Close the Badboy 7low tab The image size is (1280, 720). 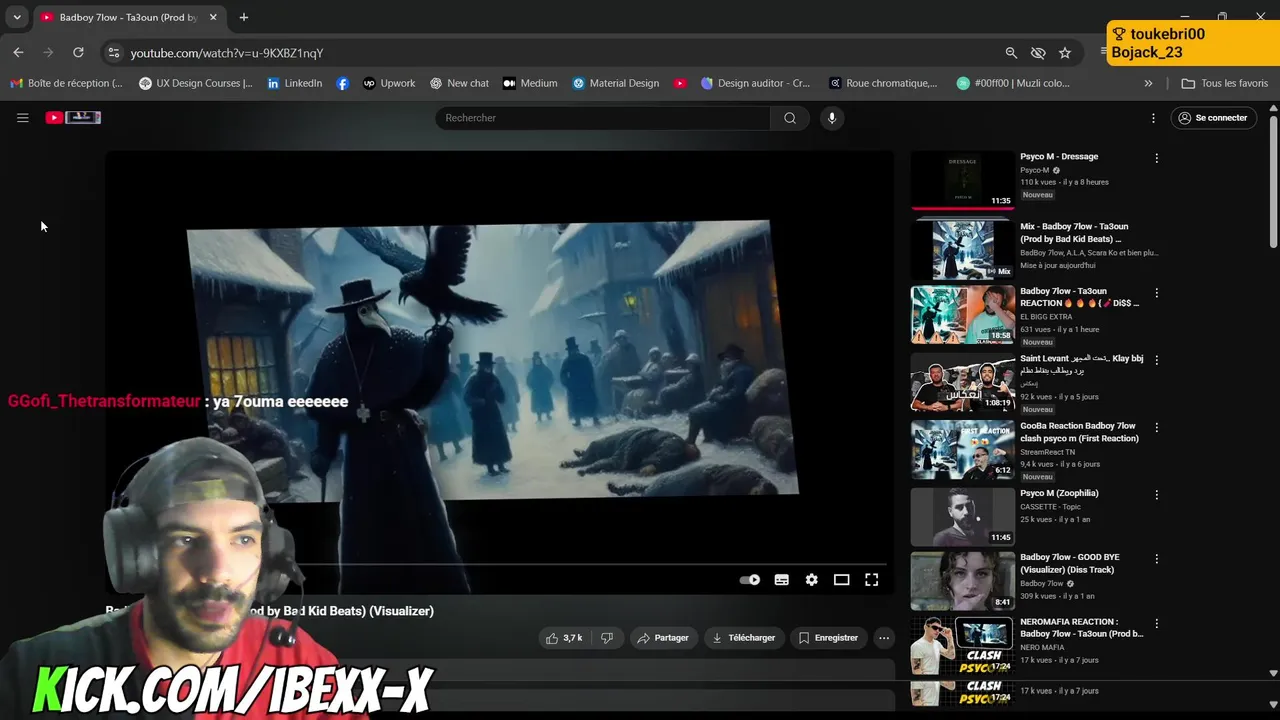coord(213,17)
